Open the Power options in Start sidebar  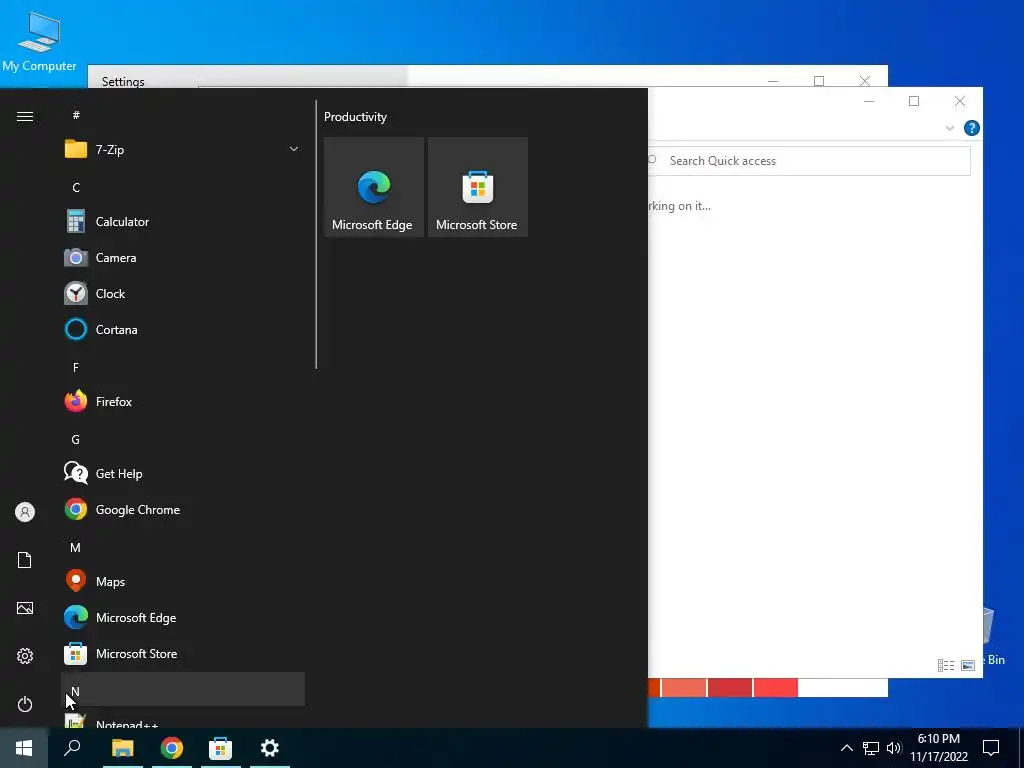[x=25, y=704]
